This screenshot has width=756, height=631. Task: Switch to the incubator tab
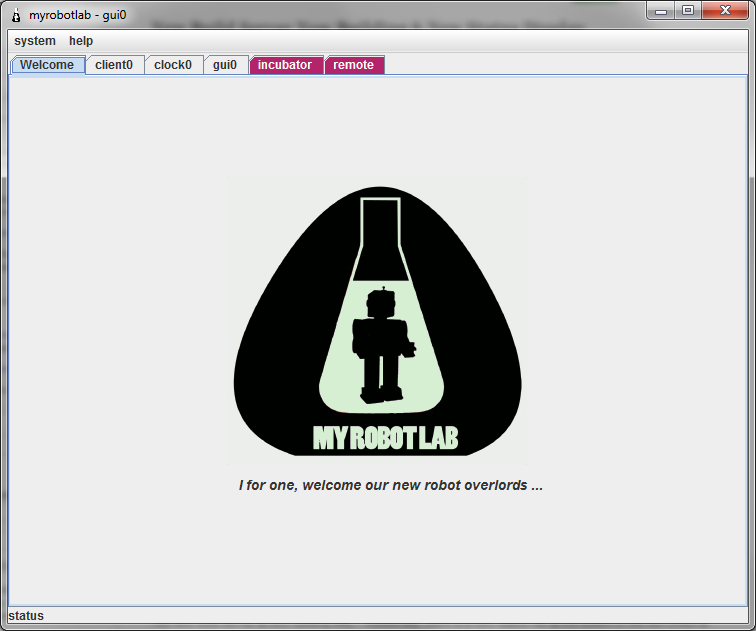[285, 65]
